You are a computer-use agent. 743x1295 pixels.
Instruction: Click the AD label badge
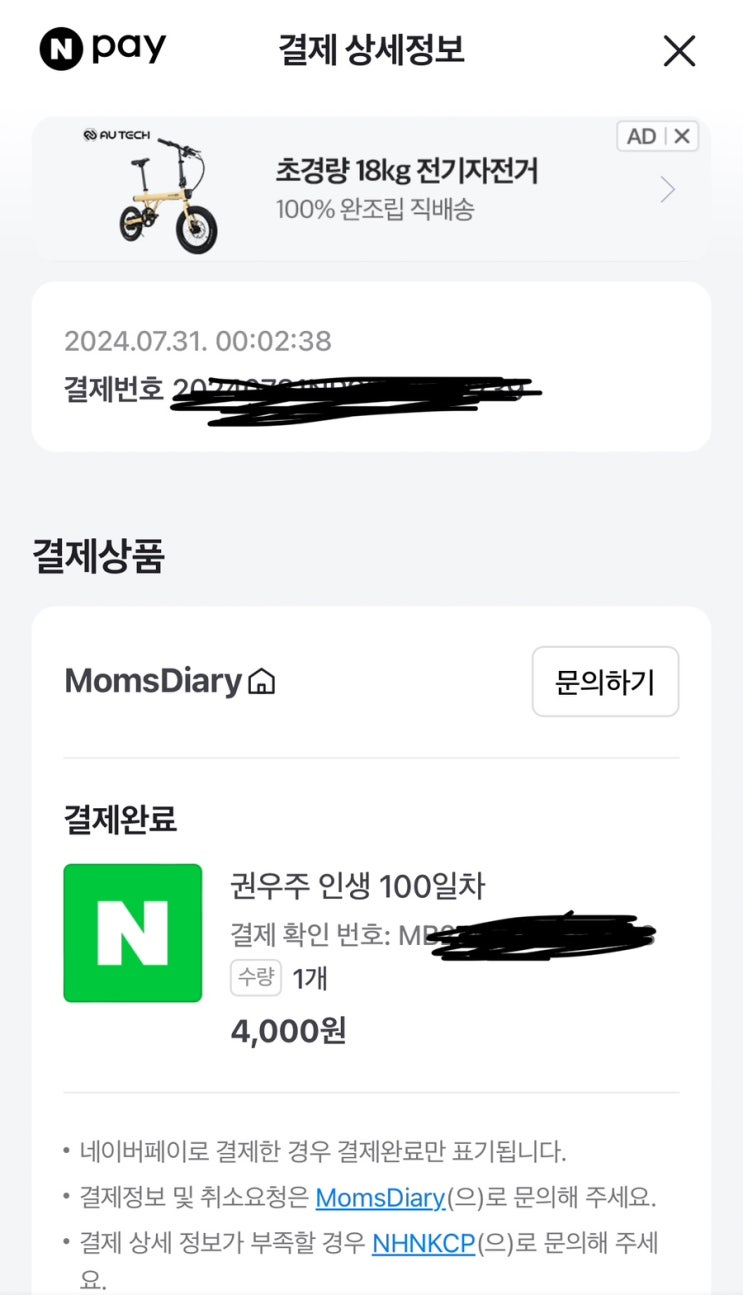coord(641,137)
